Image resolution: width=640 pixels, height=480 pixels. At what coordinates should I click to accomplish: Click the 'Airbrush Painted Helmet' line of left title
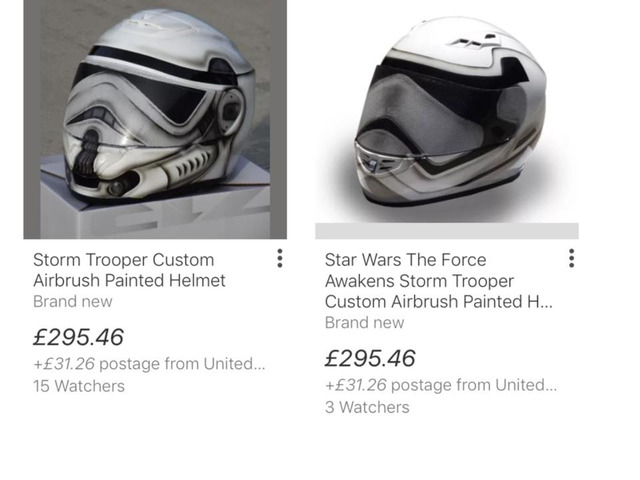click(129, 281)
